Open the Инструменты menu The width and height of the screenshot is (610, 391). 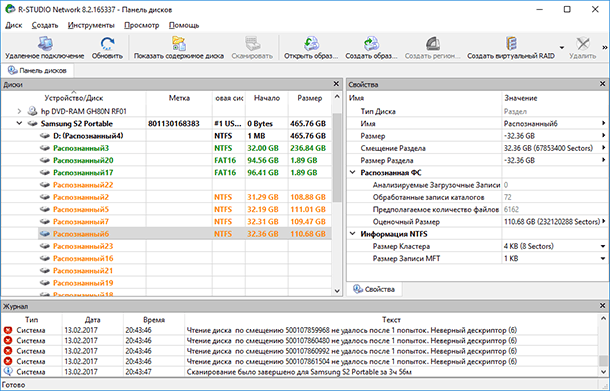point(91,25)
